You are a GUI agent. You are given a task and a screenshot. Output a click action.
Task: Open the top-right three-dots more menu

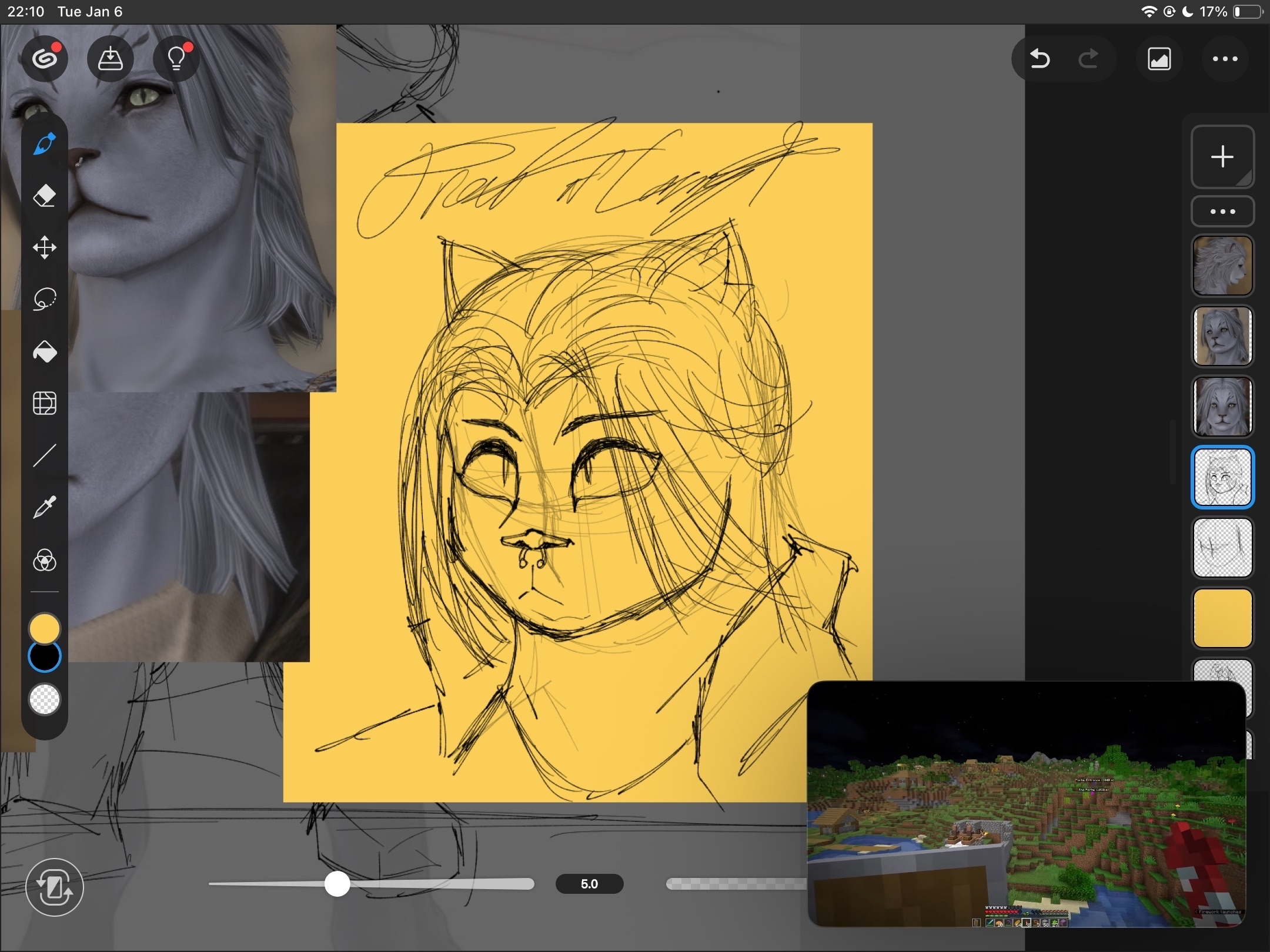(x=1225, y=59)
